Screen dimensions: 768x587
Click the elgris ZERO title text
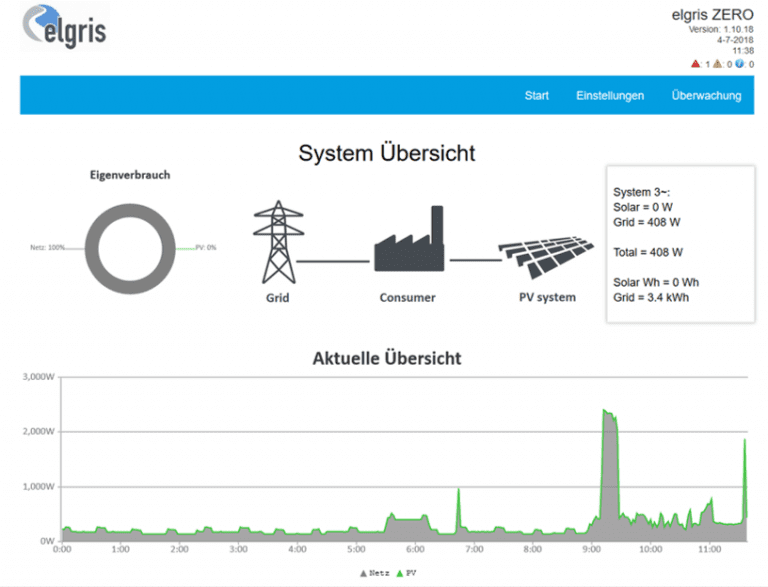[x=712, y=15]
